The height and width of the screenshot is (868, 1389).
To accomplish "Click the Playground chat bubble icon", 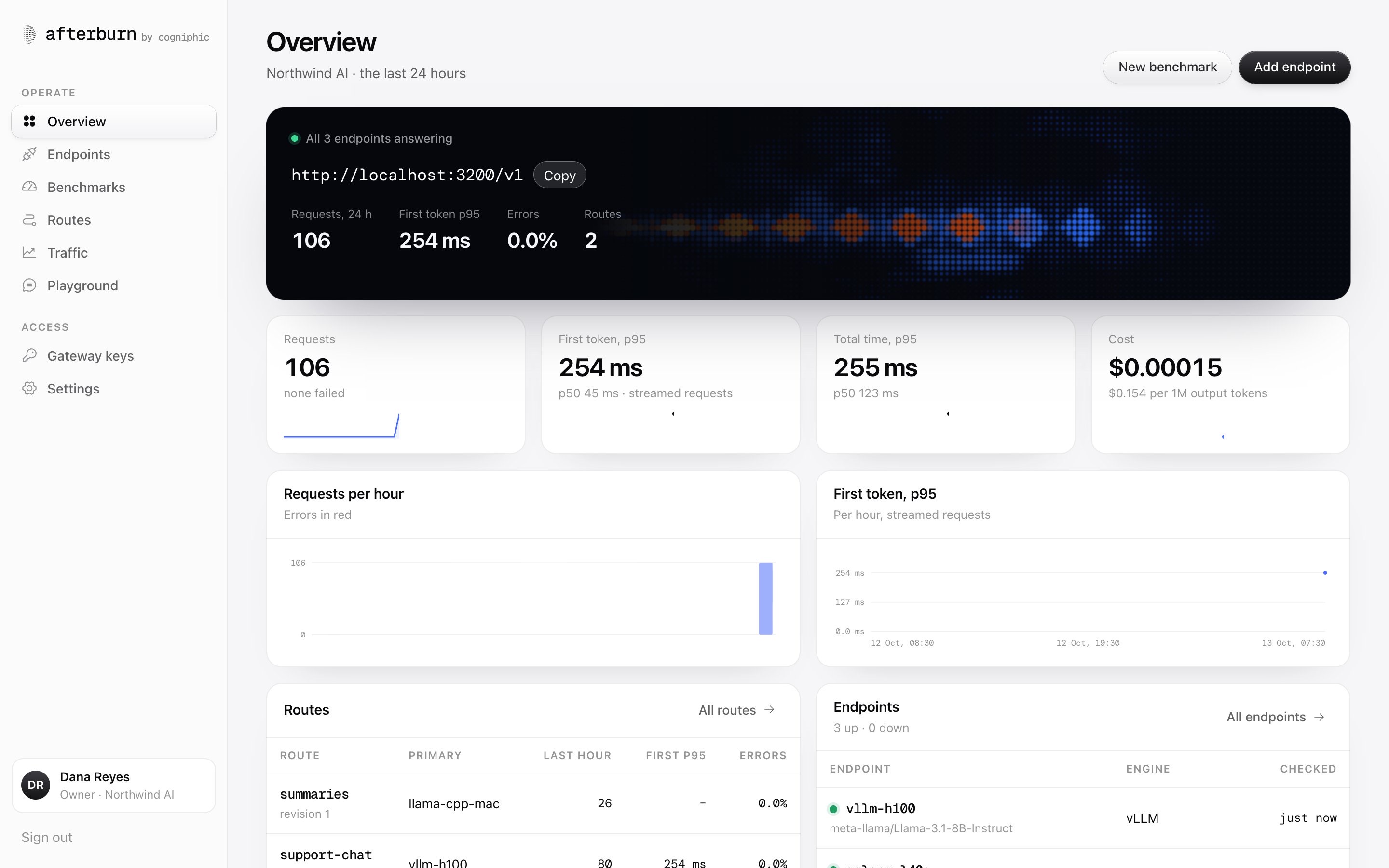I will 29,285.
